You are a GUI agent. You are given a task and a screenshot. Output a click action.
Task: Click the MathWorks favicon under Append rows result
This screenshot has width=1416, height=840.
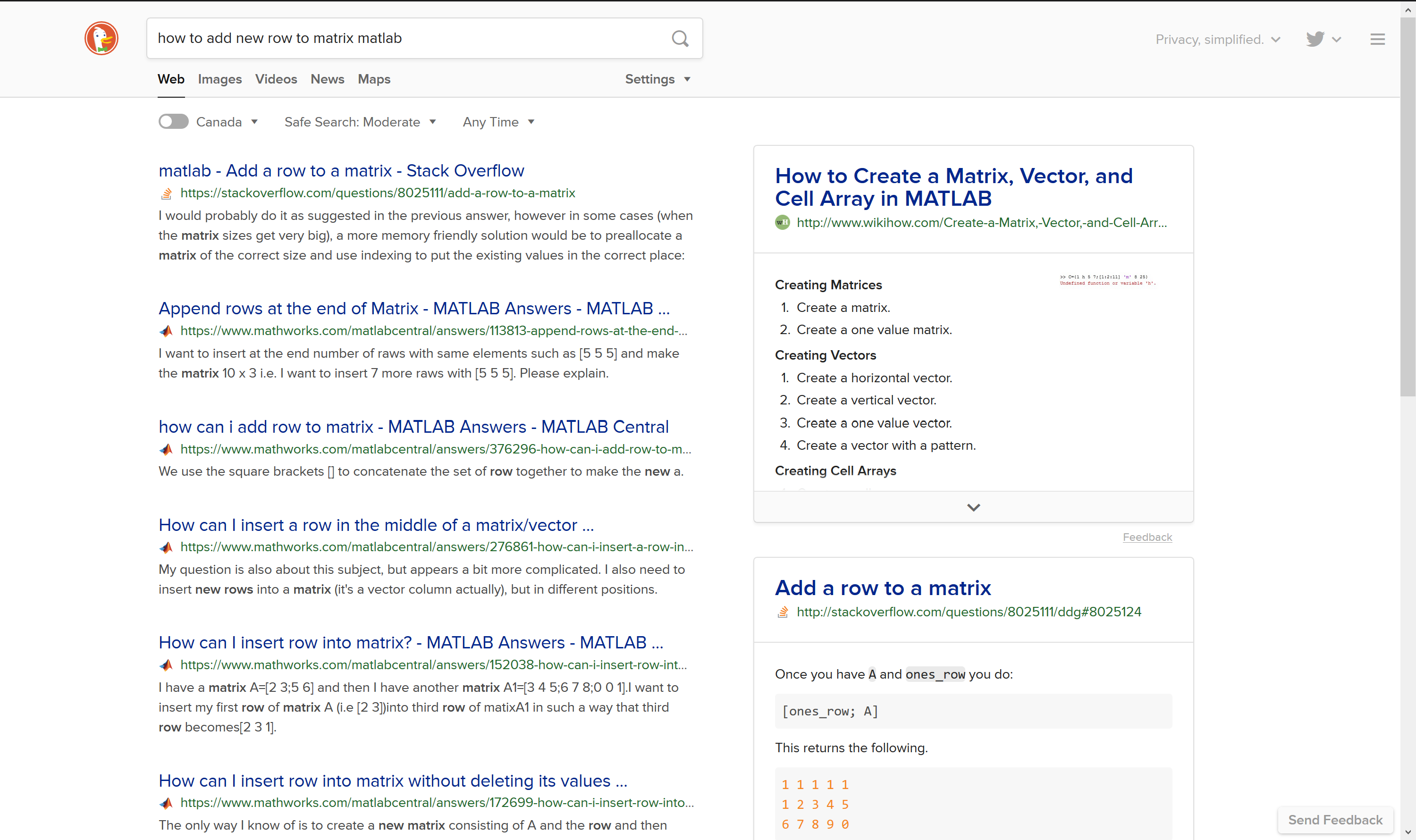click(166, 331)
